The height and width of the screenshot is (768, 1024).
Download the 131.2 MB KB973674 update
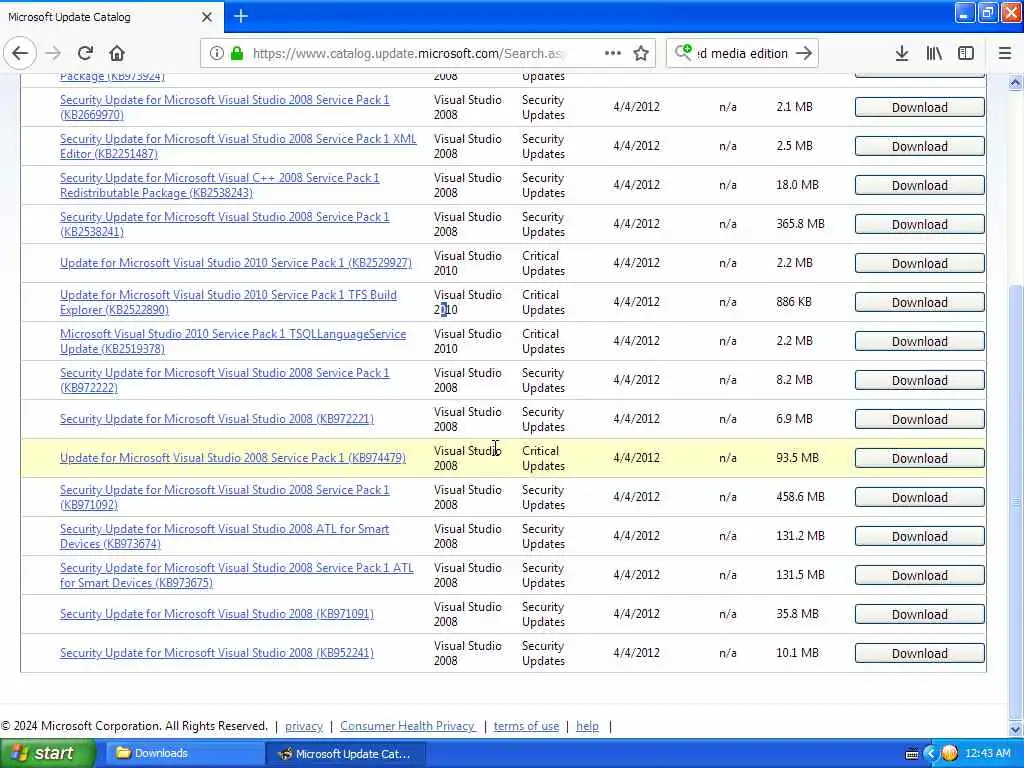coord(920,536)
